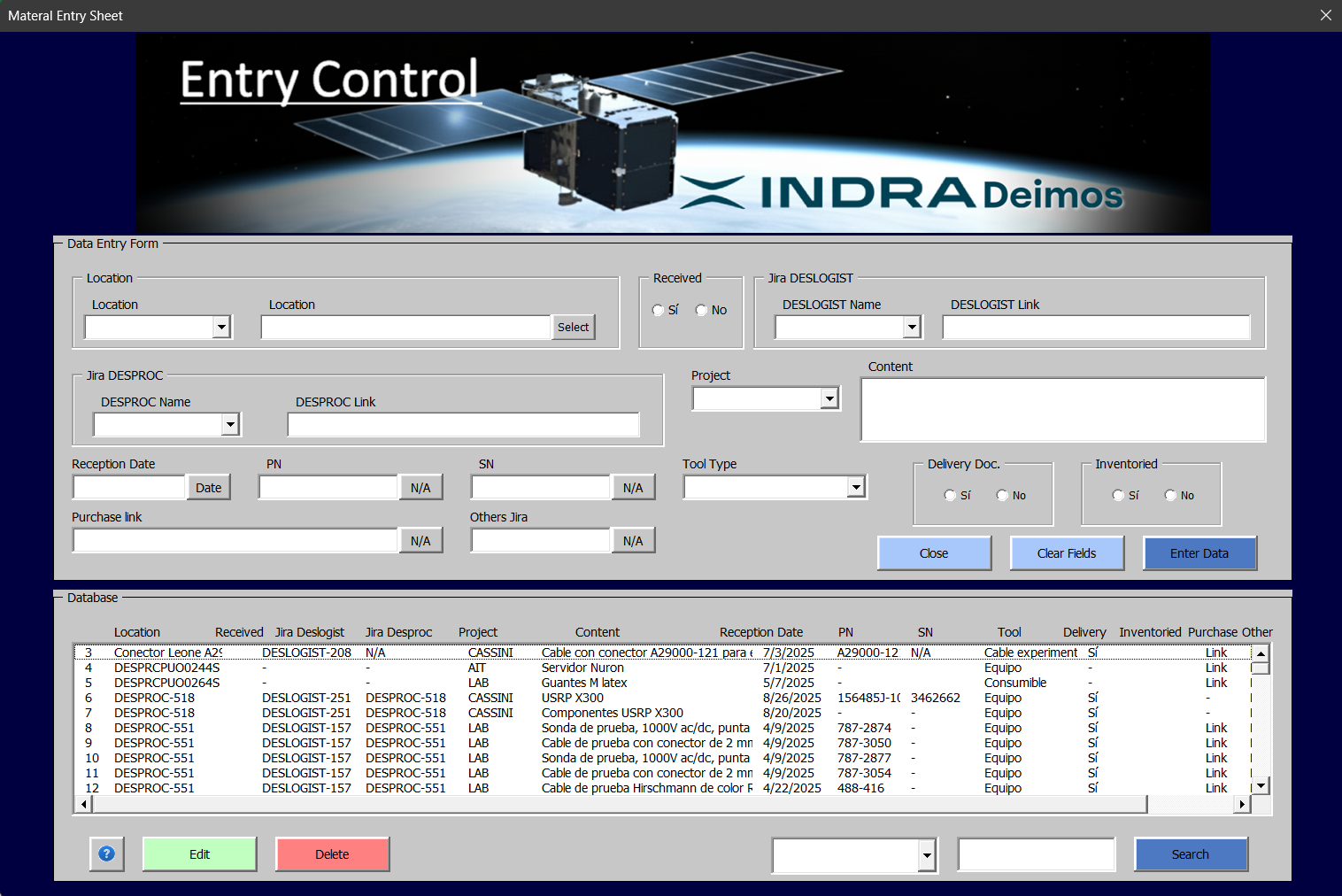
Task: Choose 'No' under Delivery Doc.
Action: point(1002,495)
